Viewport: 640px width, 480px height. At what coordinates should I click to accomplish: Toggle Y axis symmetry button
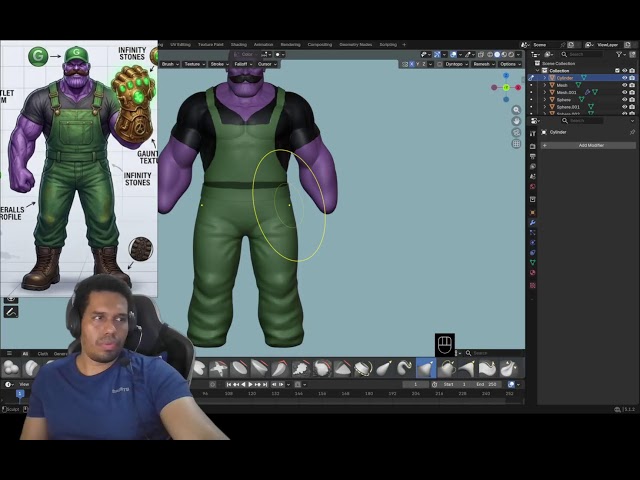click(418, 64)
